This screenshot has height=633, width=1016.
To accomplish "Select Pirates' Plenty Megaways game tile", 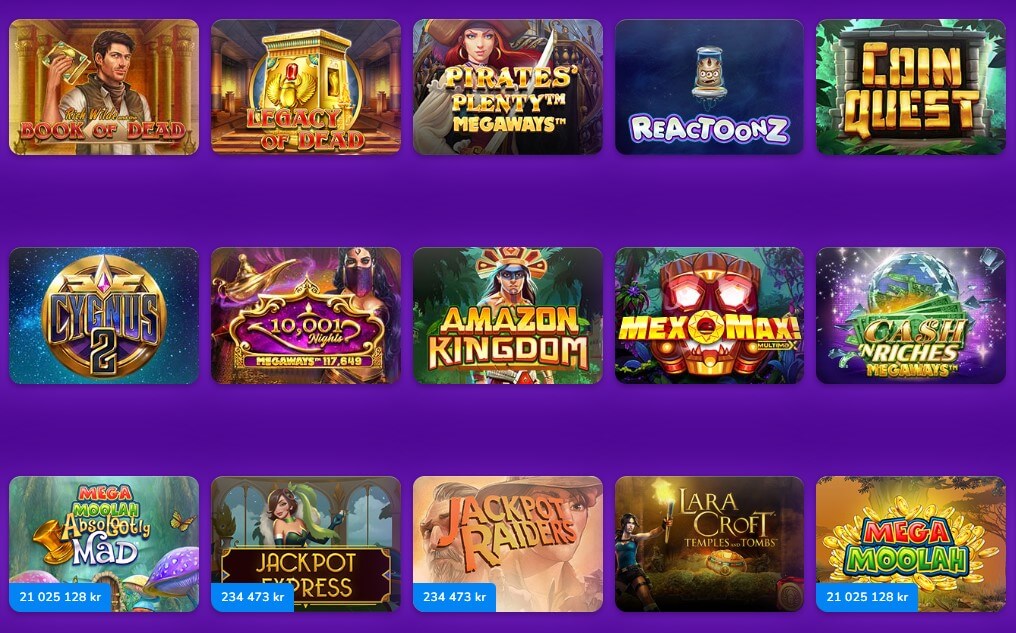I will point(508,87).
